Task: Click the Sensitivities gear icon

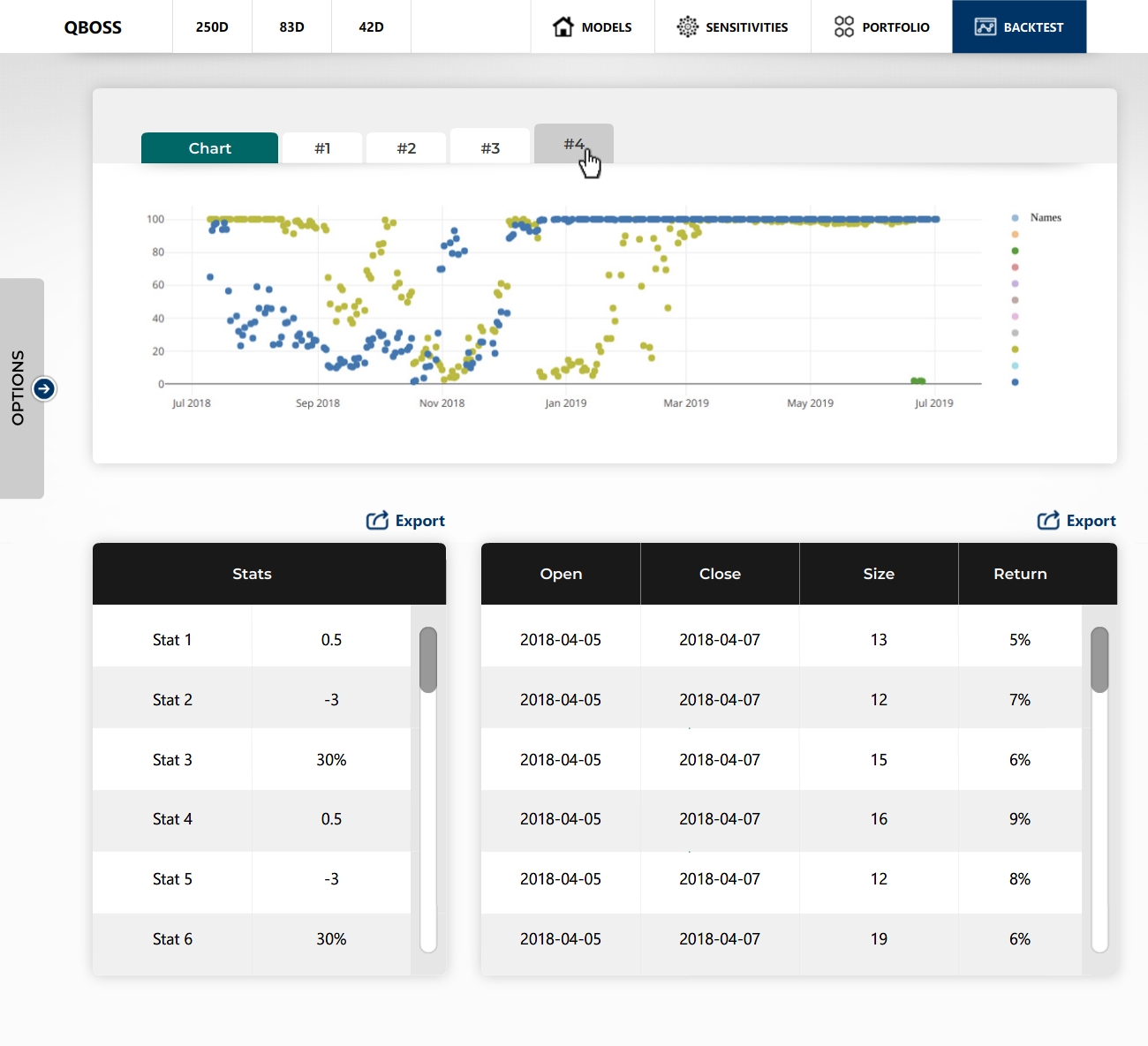Action: pos(687,26)
